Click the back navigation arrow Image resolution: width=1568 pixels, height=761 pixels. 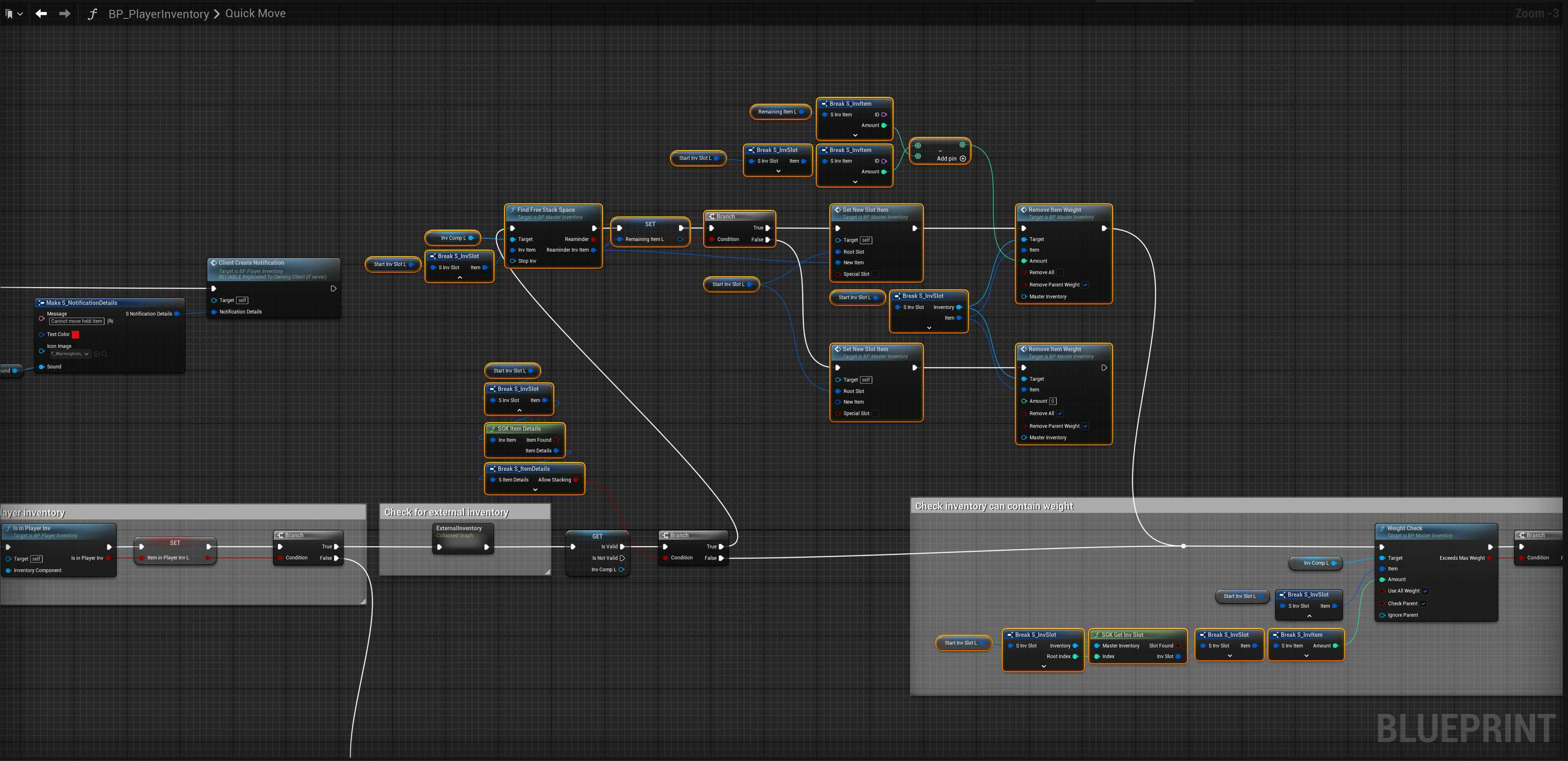41,14
